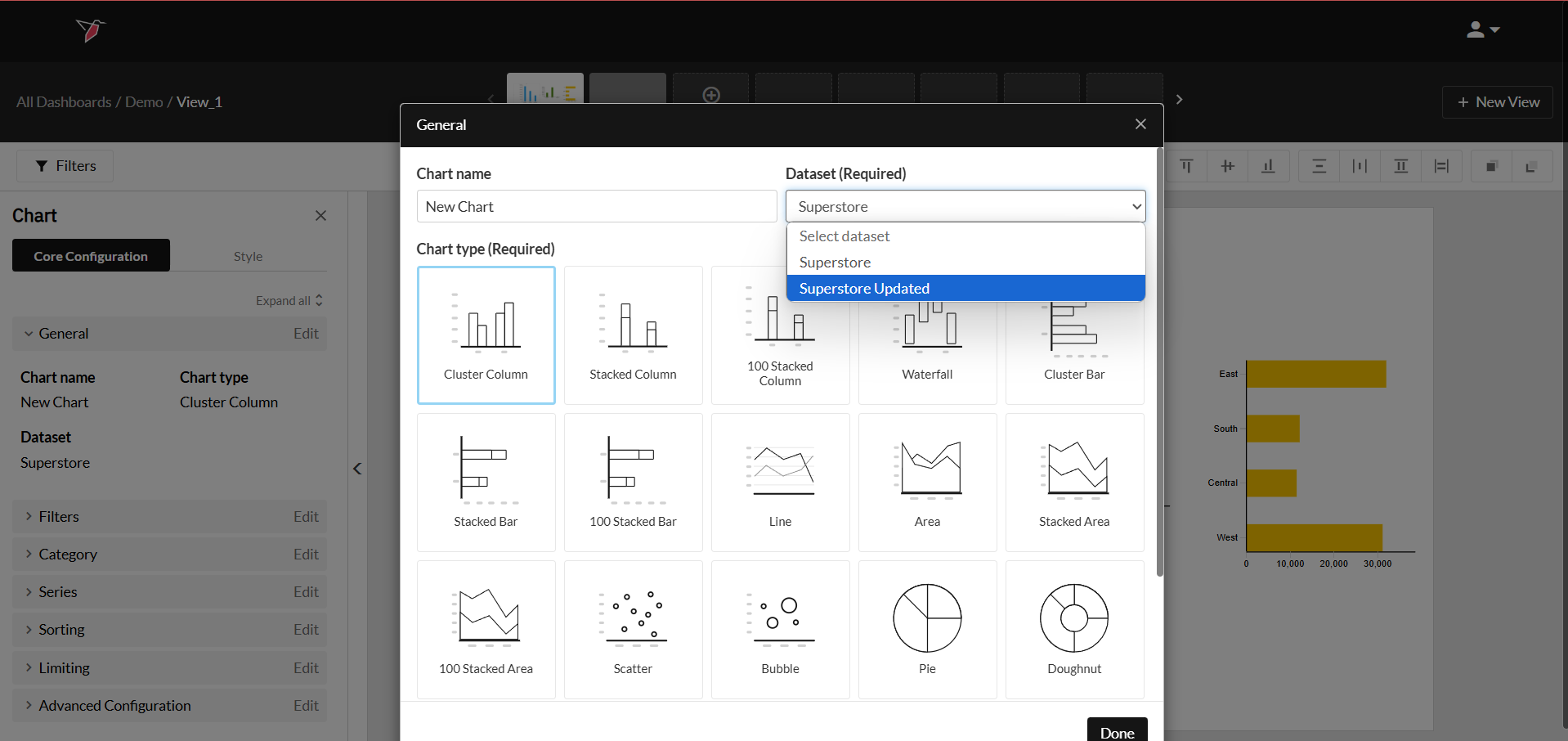This screenshot has width=1568, height=741.
Task: Open the Dataset dropdown box
Action: pos(965,206)
